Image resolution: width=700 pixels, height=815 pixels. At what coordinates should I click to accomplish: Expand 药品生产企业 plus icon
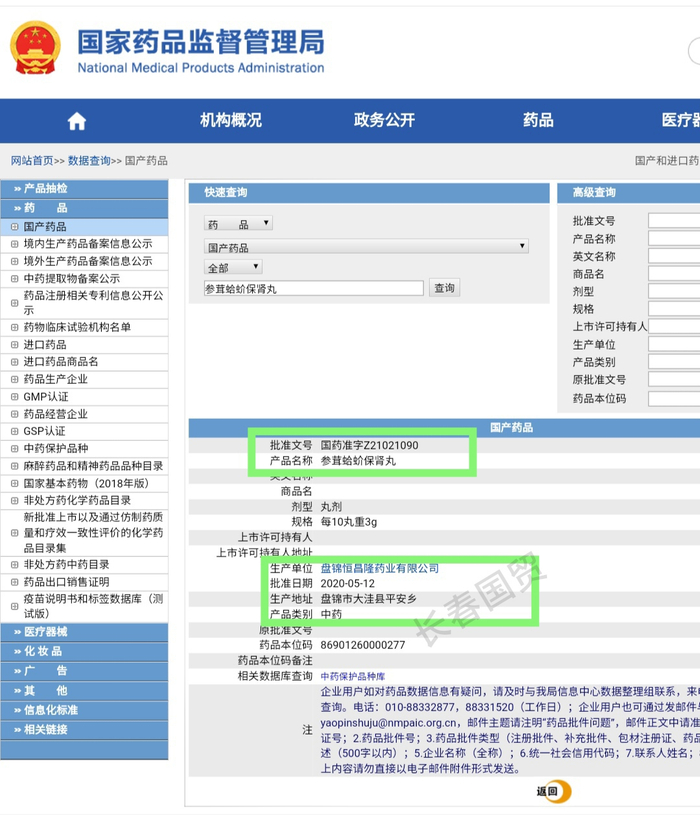click(15, 379)
